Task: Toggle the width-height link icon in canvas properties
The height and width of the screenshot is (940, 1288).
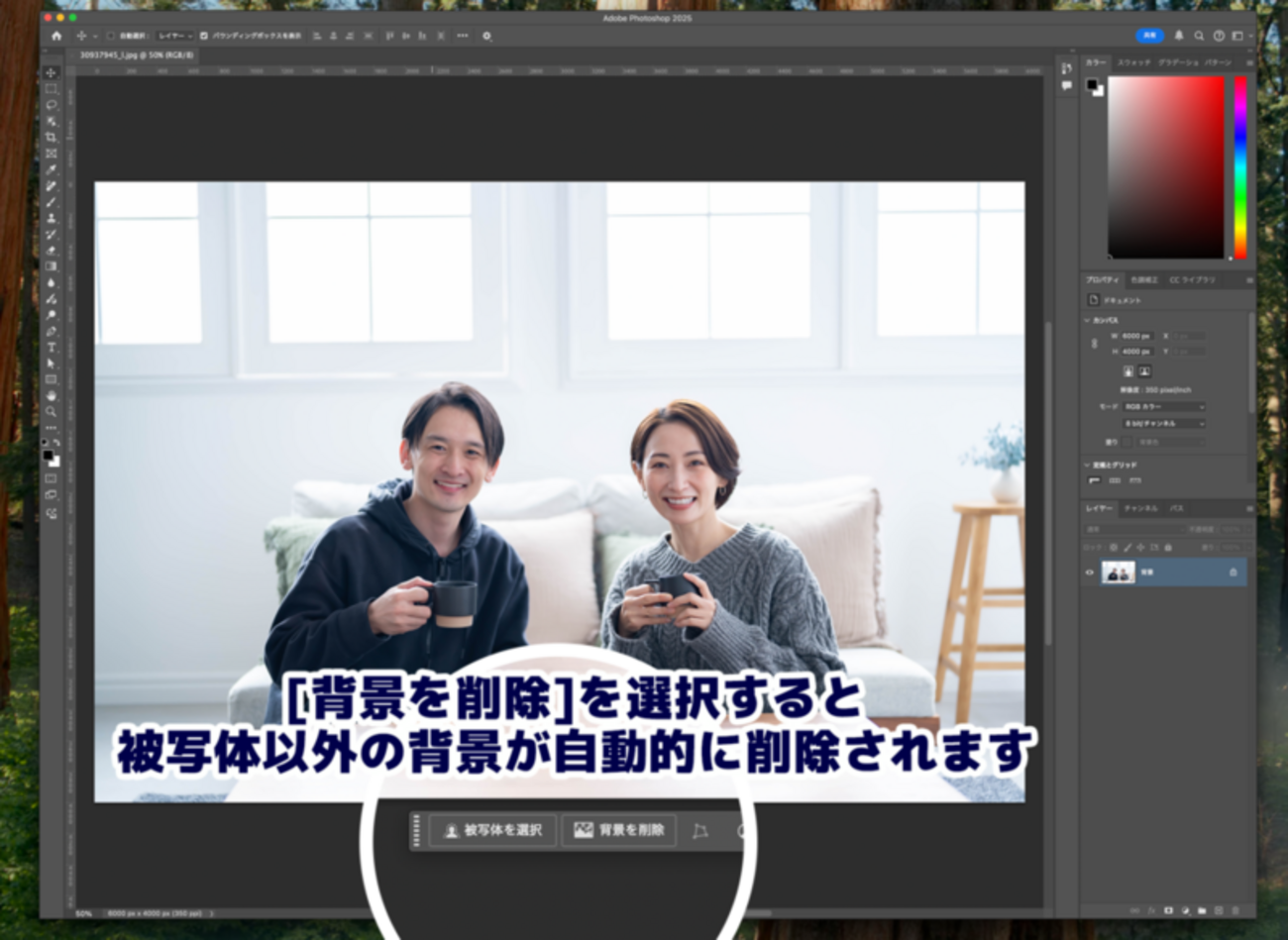Action: 1095,344
